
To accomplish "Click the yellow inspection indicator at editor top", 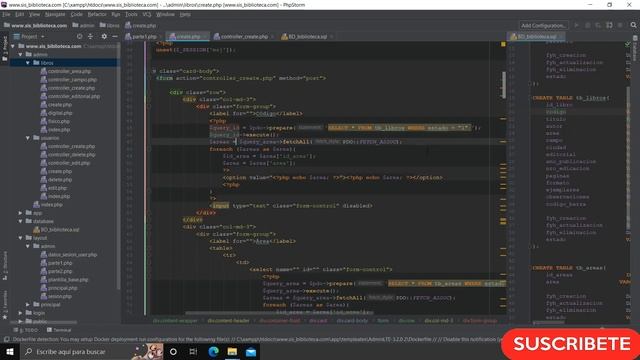I will coord(503,44).
